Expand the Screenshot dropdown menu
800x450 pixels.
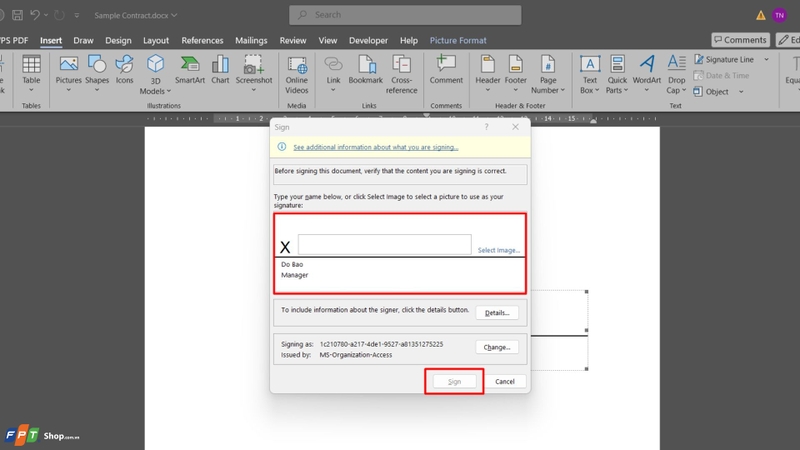254,90
